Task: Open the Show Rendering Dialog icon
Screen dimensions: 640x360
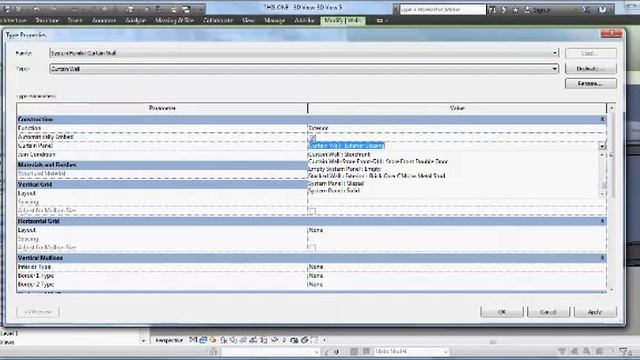Action: click(x=233, y=340)
